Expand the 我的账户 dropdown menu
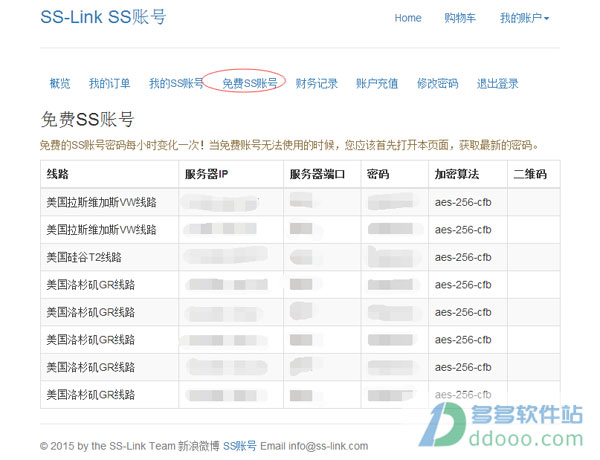This screenshot has width=600, height=460. [x=524, y=18]
